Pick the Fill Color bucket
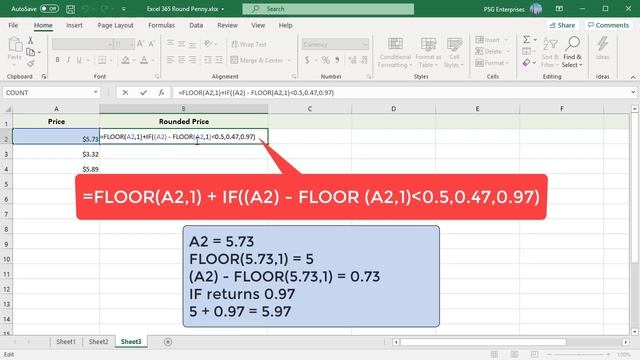The height and width of the screenshot is (360, 640). coord(126,60)
